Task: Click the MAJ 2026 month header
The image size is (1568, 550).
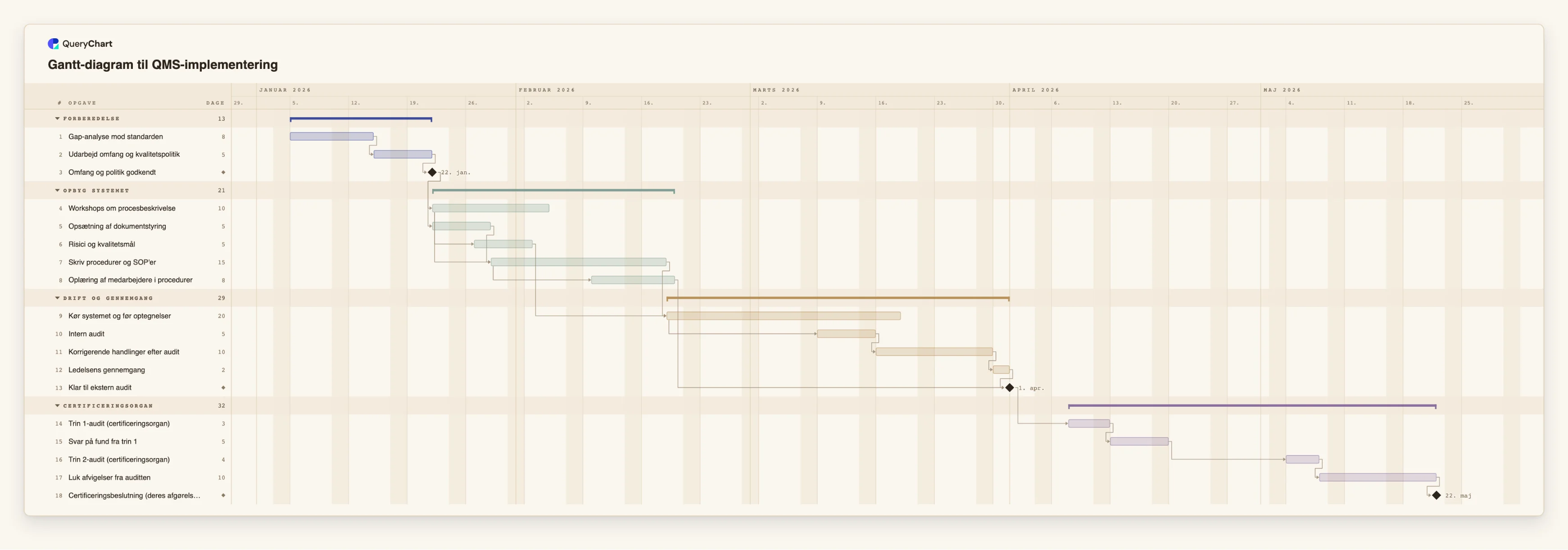Action: 1282,90
